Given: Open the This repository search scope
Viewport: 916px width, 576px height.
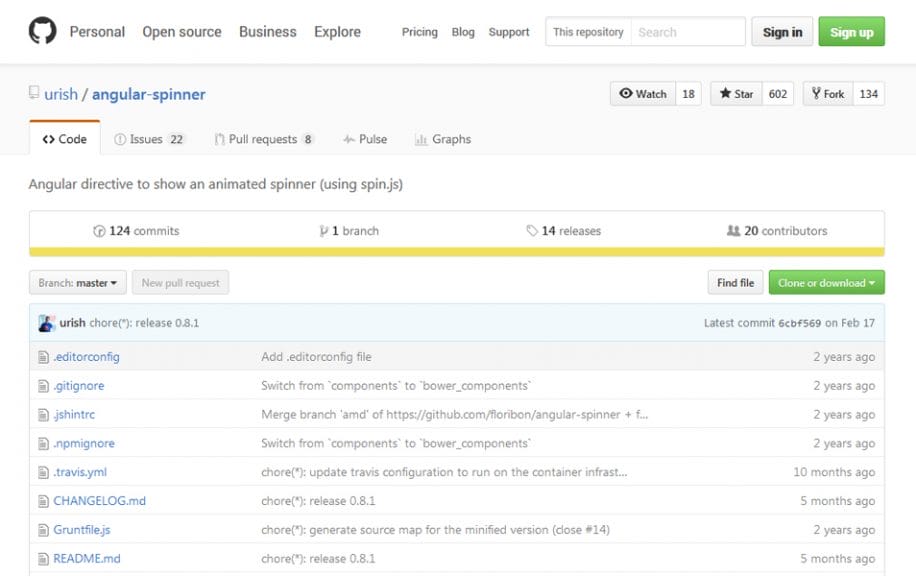Looking at the screenshot, I should [x=588, y=31].
